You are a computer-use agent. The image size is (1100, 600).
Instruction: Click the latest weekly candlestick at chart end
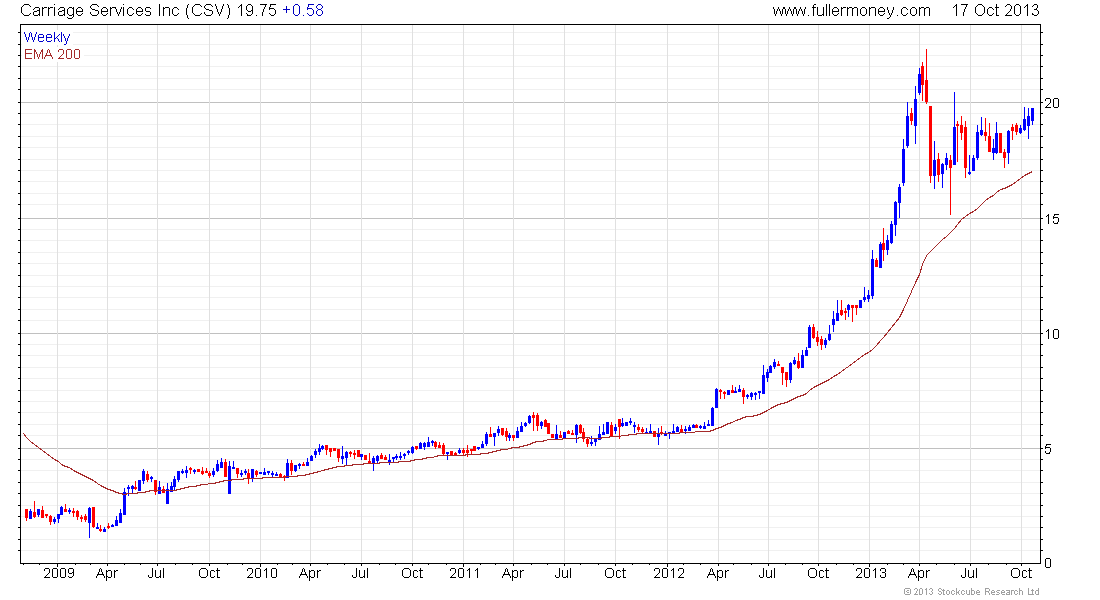click(x=1032, y=115)
